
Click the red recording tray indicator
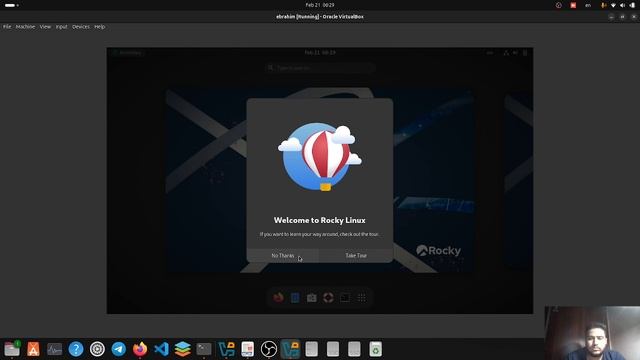573,5
